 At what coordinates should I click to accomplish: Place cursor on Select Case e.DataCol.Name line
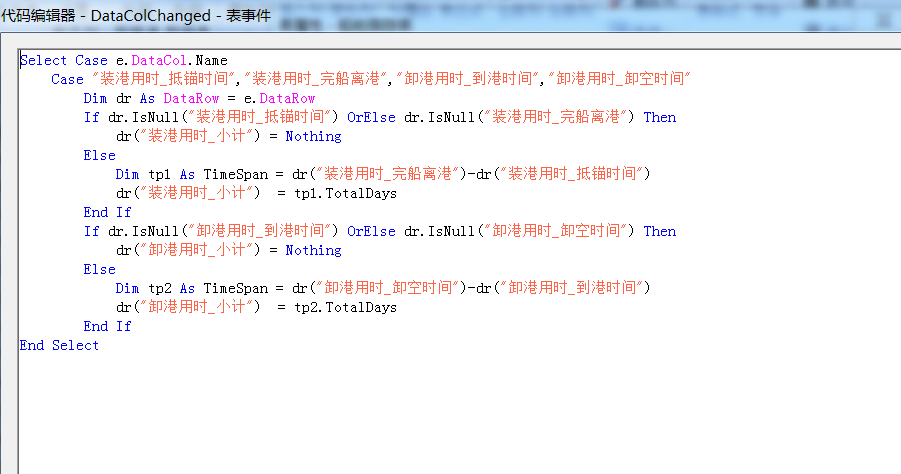point(124,60)
